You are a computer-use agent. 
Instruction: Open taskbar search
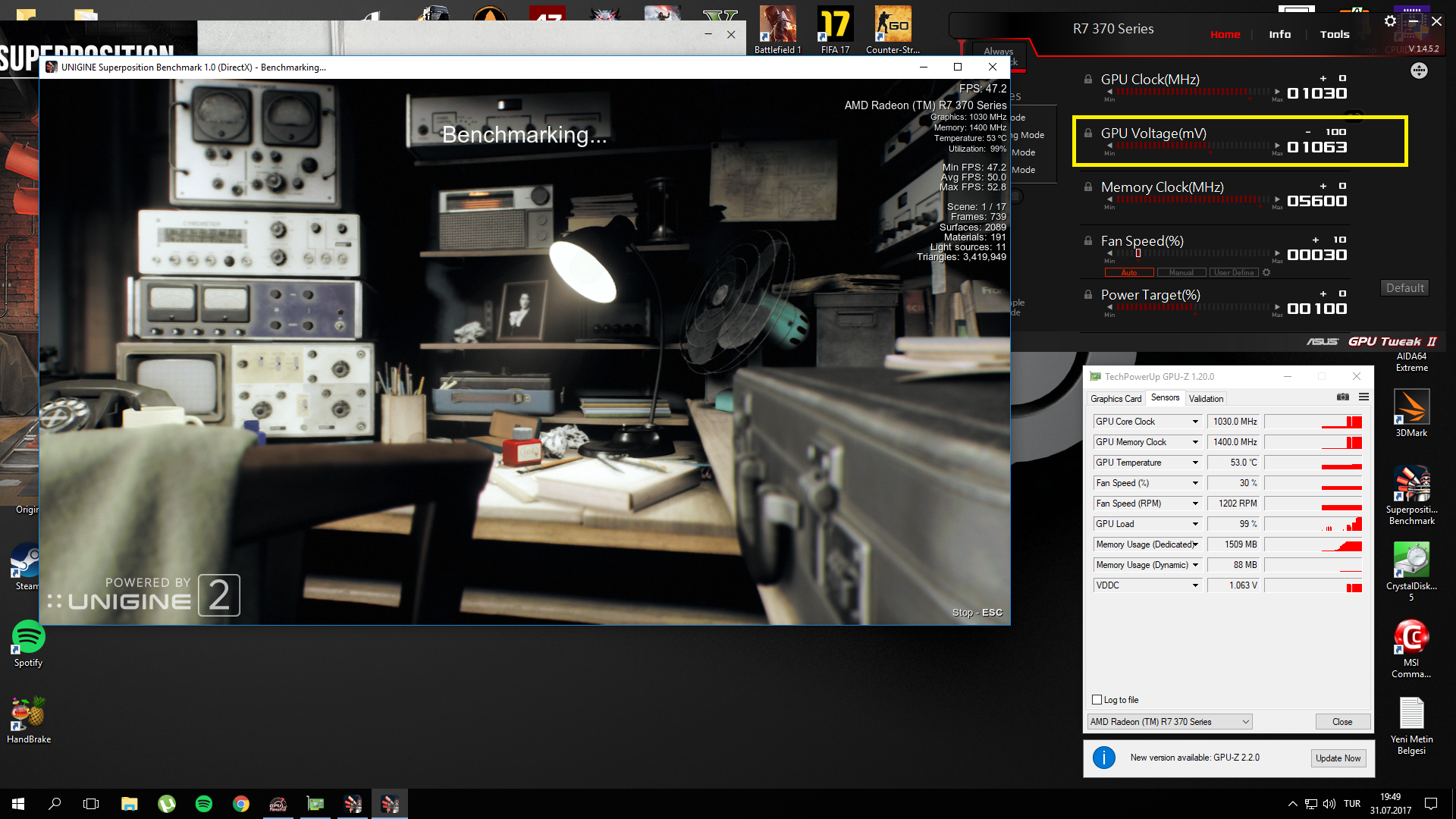(x=55, y=804)
